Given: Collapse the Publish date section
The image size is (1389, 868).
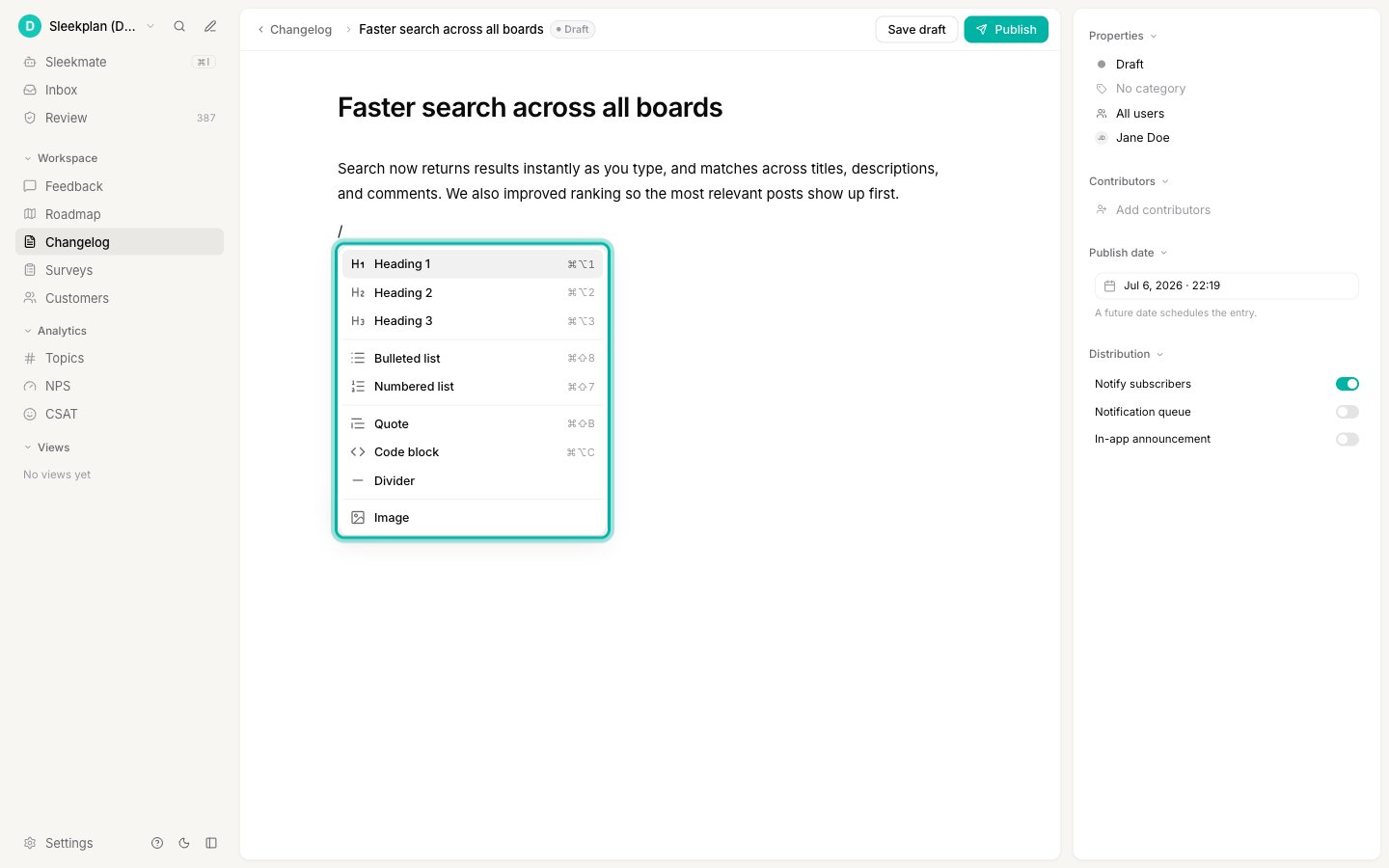Looking at the screenshot, I should 1128,253.
